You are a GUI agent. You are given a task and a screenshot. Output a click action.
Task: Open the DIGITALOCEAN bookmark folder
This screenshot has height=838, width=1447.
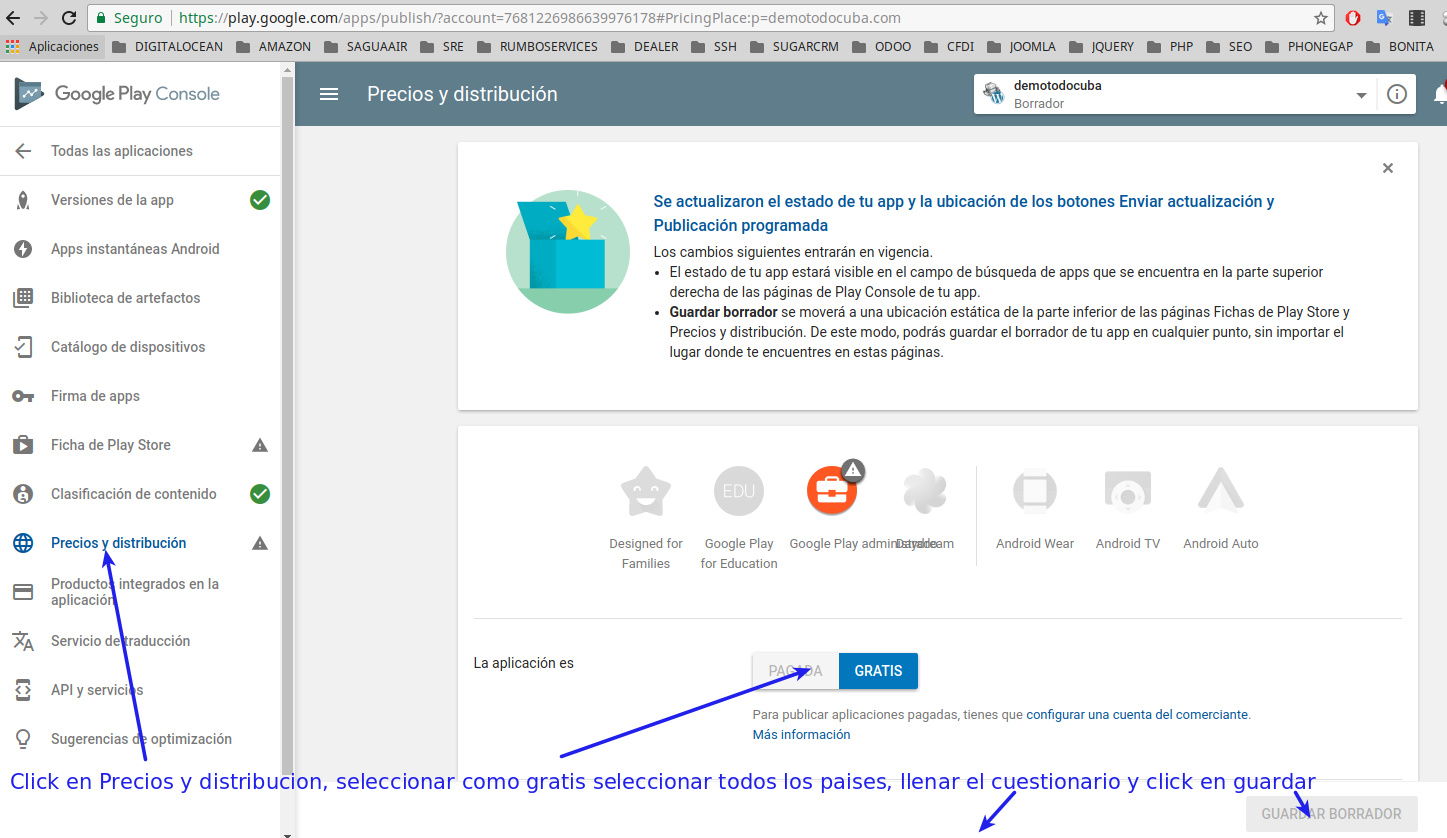pos(168,46)
